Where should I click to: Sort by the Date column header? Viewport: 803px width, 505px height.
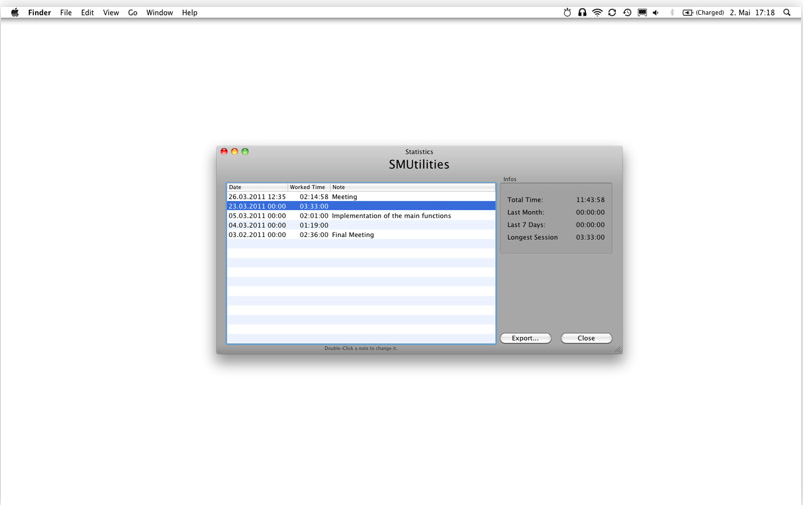pos(257,187)
